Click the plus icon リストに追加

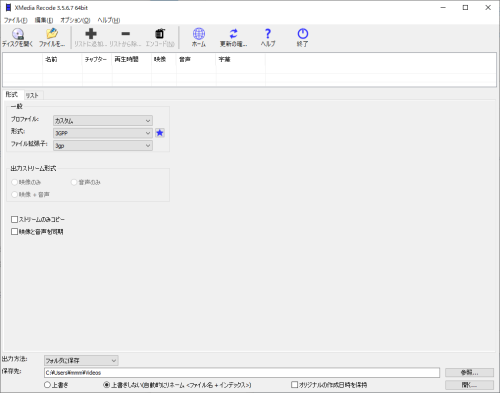pyautogui.click(x=91, y=37)
